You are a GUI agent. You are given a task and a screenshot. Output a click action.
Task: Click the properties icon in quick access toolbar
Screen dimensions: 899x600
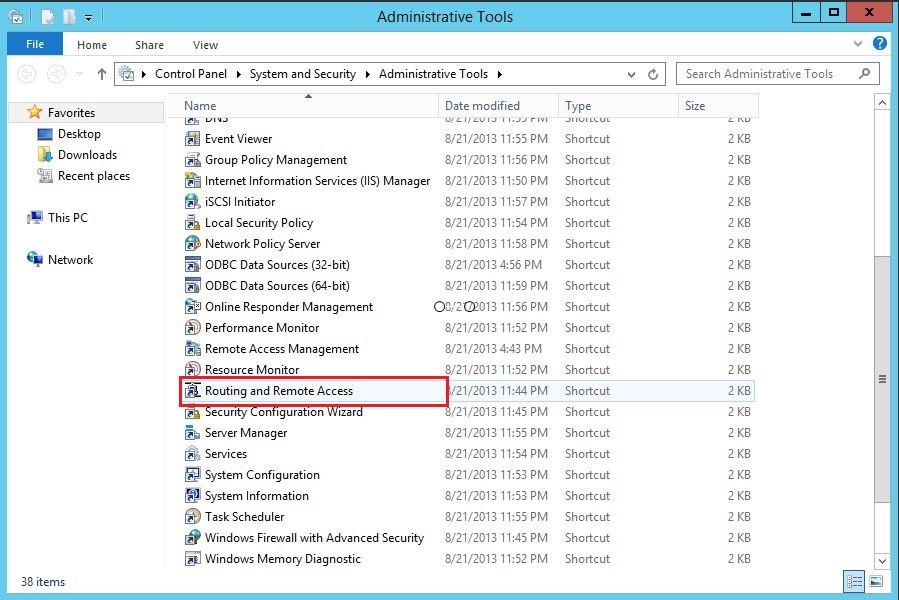pos(48,17)
